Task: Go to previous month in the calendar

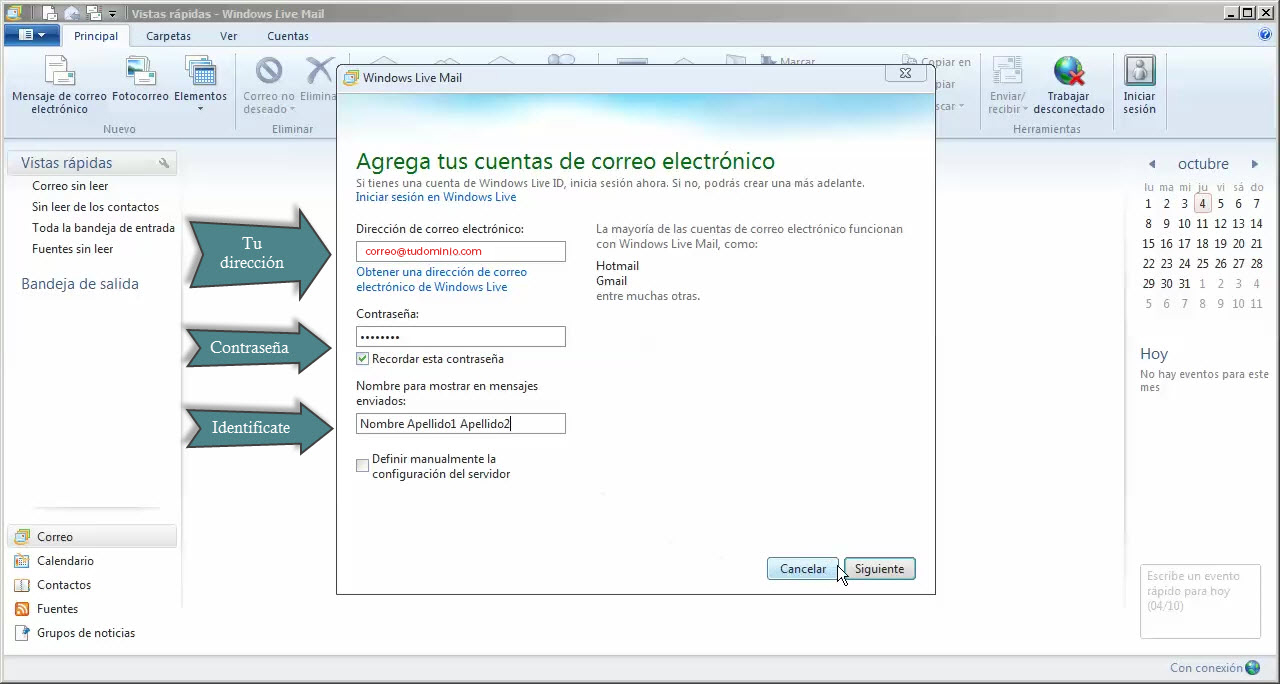Action: click(1152, 164)
